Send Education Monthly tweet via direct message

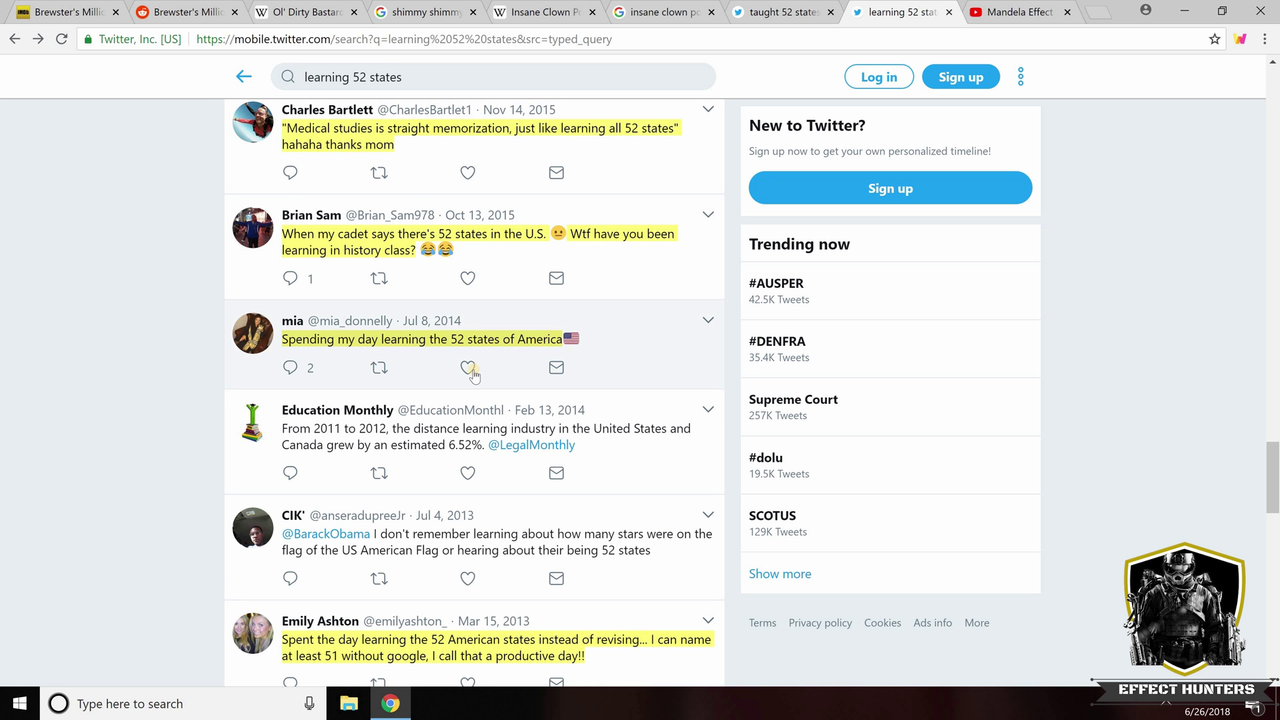click(556, 473)
